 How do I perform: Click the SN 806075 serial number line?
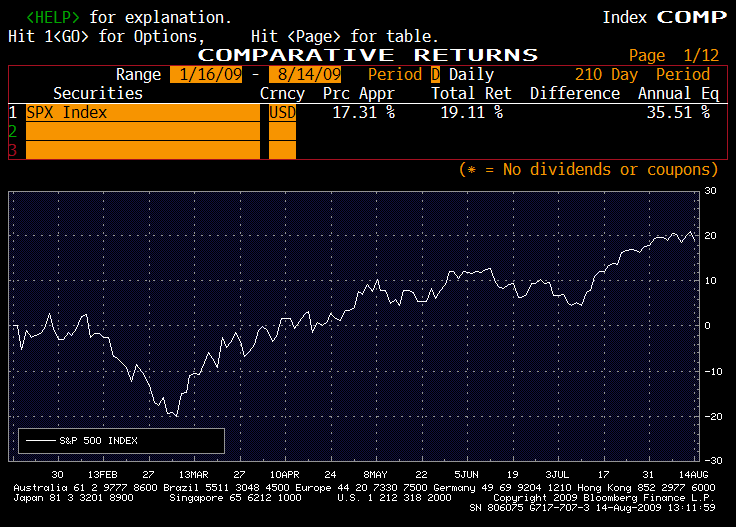592,508
